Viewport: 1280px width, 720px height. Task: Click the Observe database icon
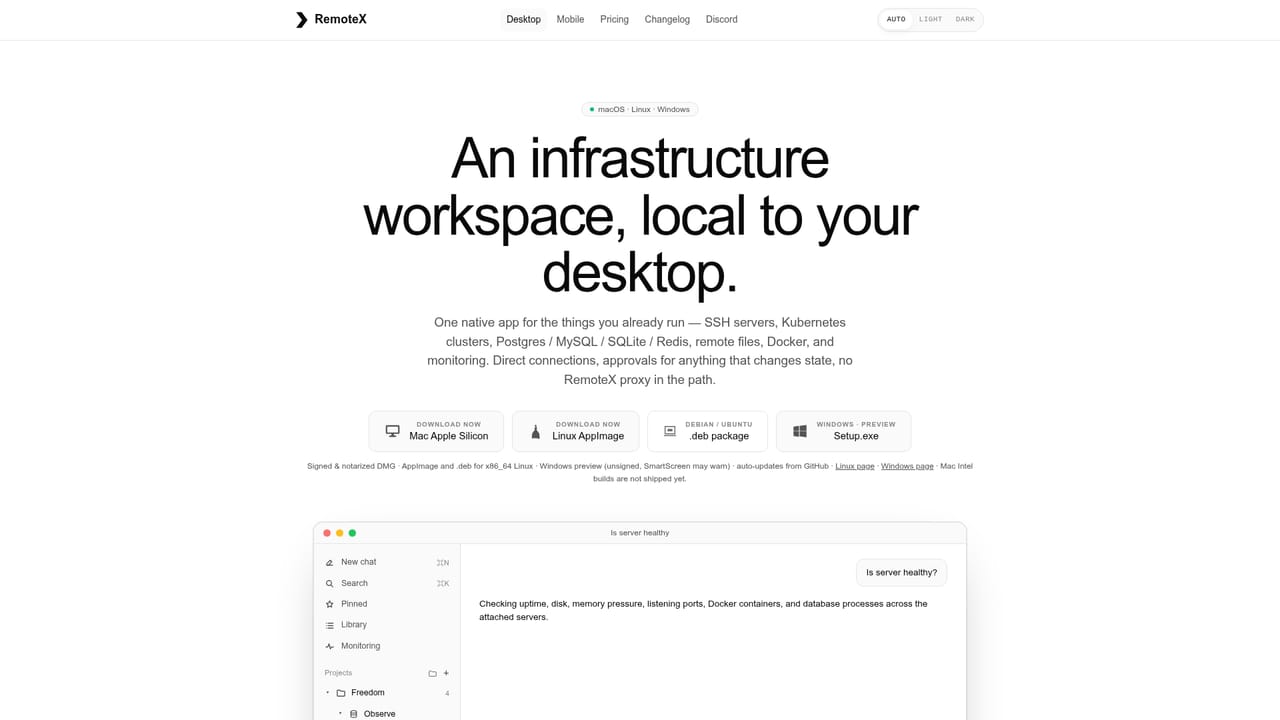coord(354,714)
